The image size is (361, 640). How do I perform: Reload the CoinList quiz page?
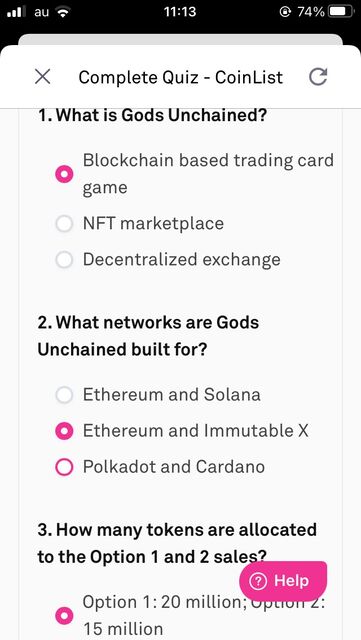point(318,77)
